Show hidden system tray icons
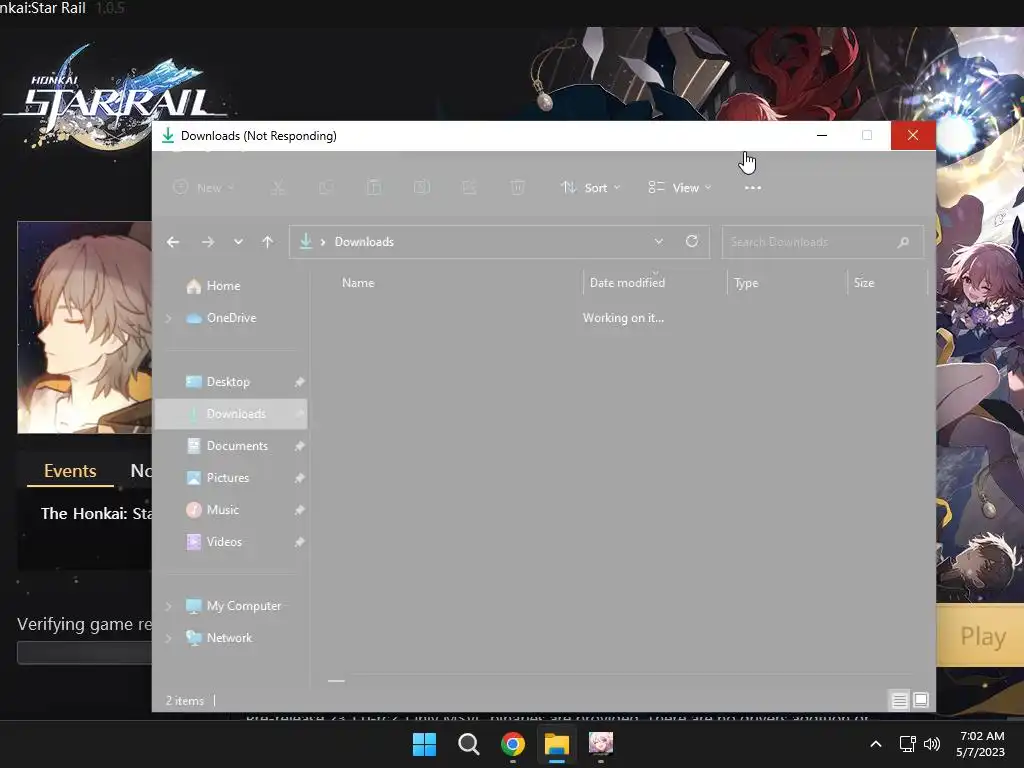This screenshot has height=768, width=1024. (x=876, y=744)
